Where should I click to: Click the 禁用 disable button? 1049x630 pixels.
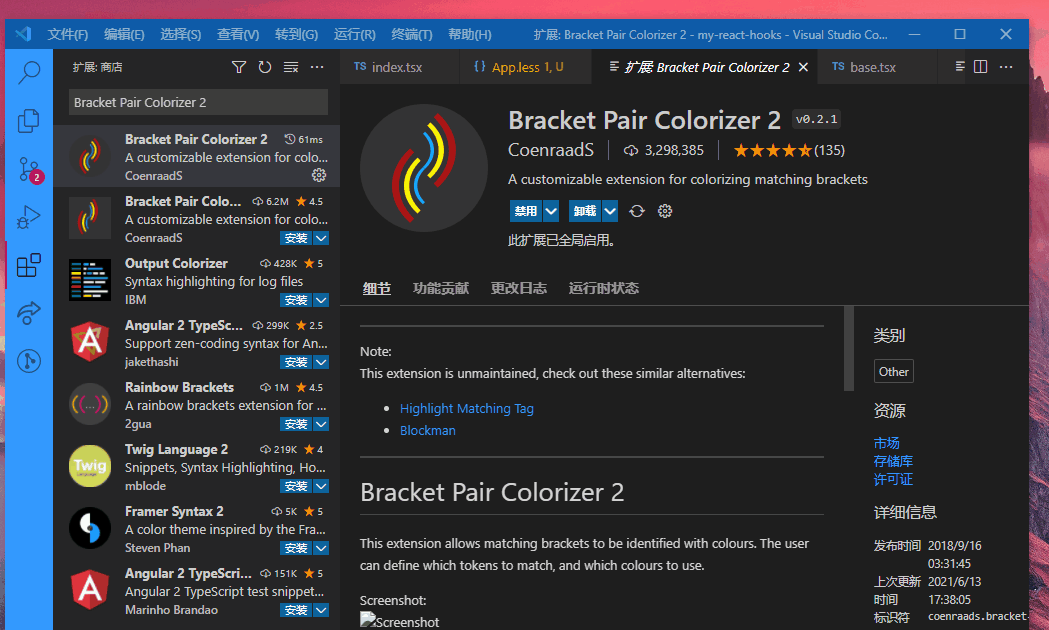(x=526, y=211)
